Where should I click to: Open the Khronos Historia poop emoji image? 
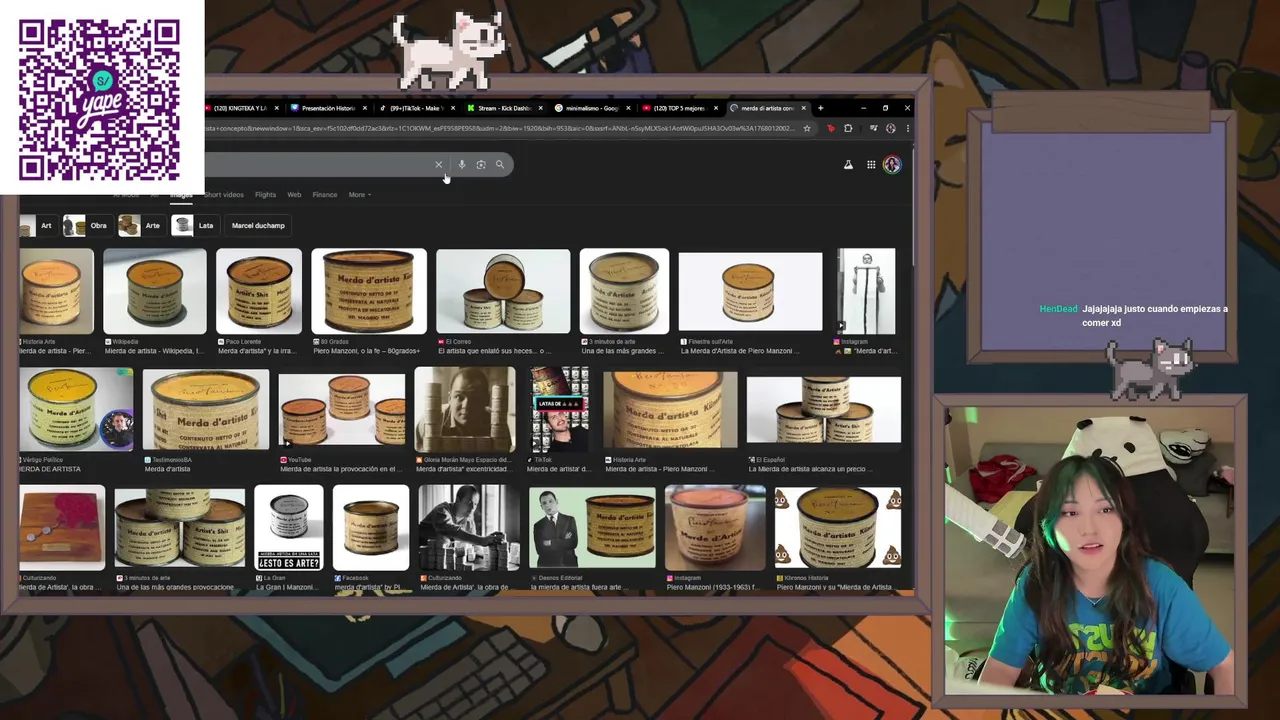838,527
